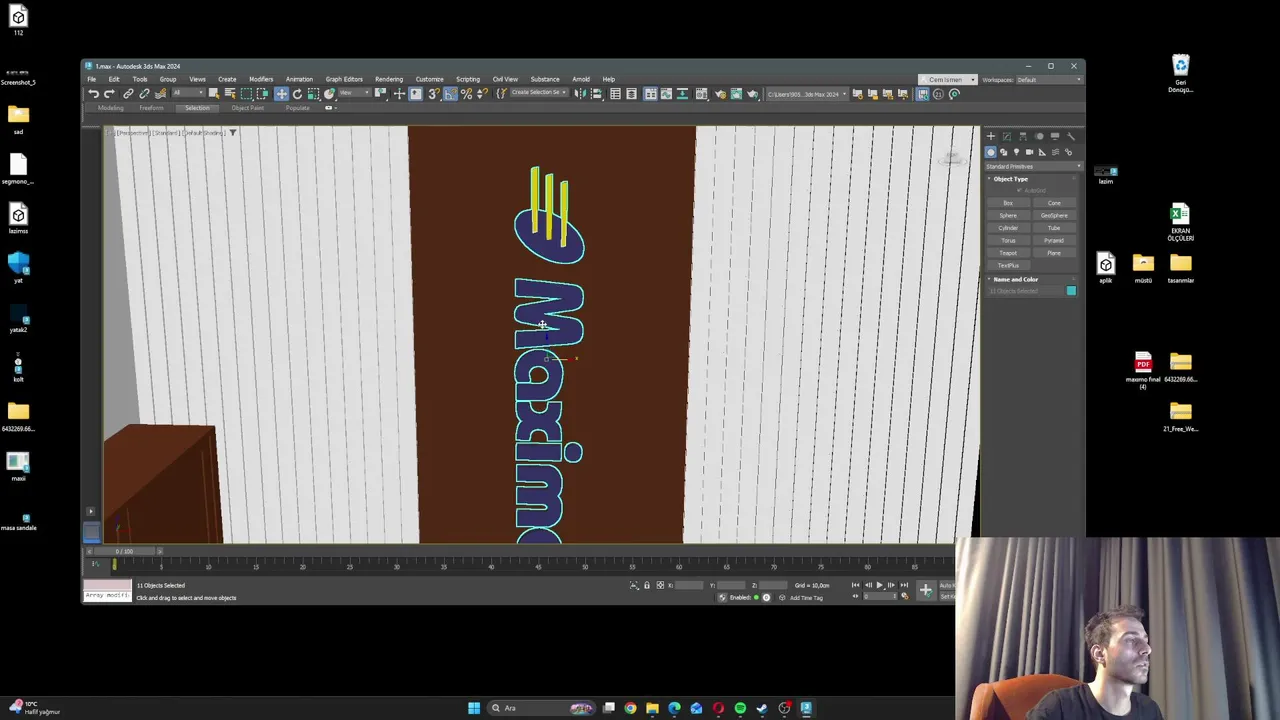The width and height of the screenshot is (1280, 720).
Task: Open the Modifiers menu
Action: click(x=261, y=79)
